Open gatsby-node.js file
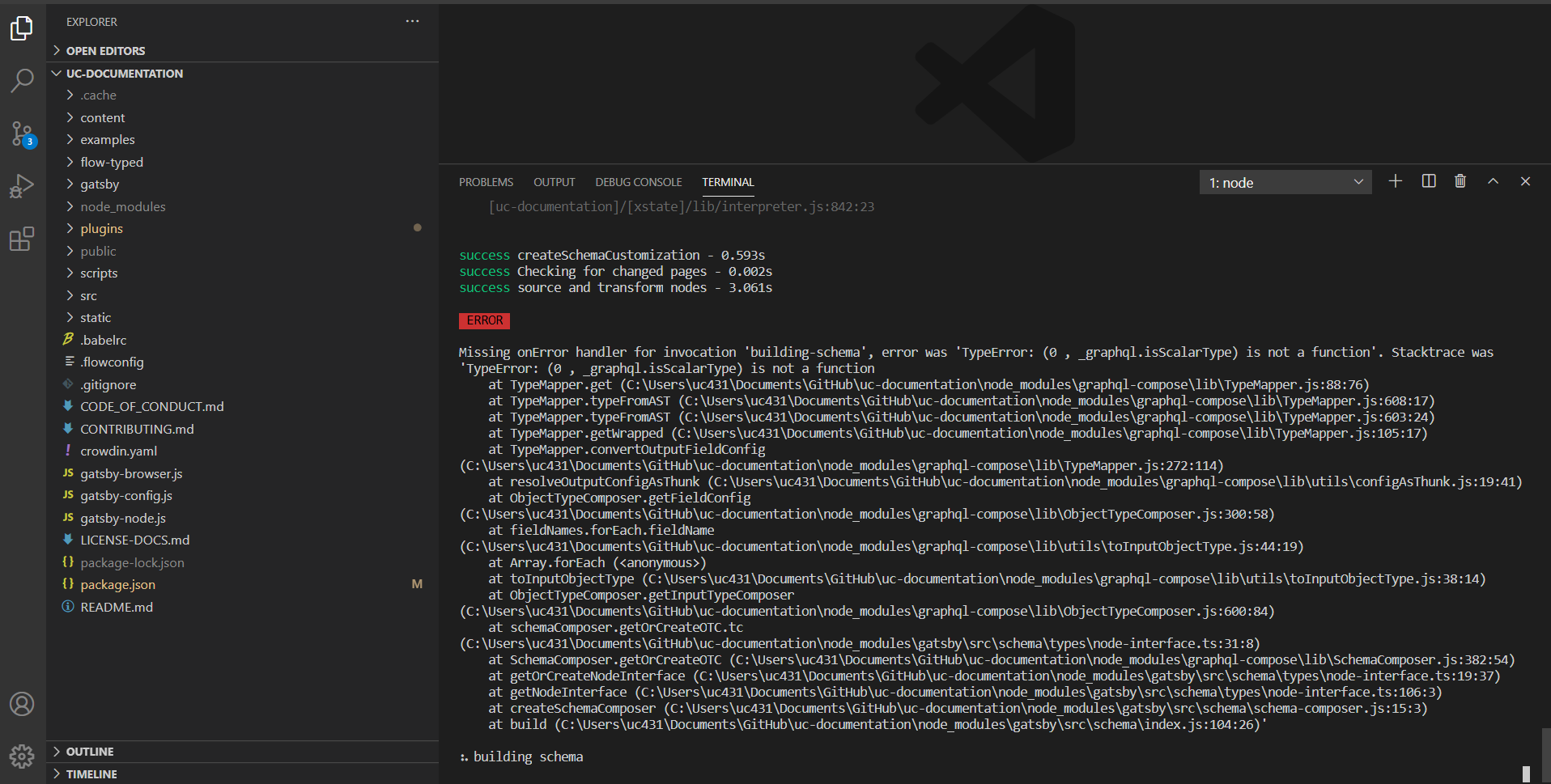This screenshot has height=784, width=1551. coord(243,518)
